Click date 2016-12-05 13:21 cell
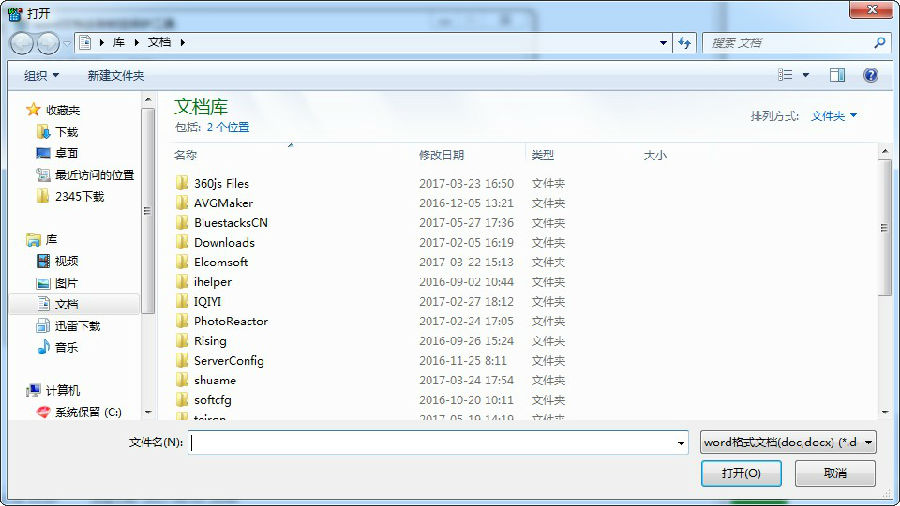This screenshot has width=900, height=506. 466,203
